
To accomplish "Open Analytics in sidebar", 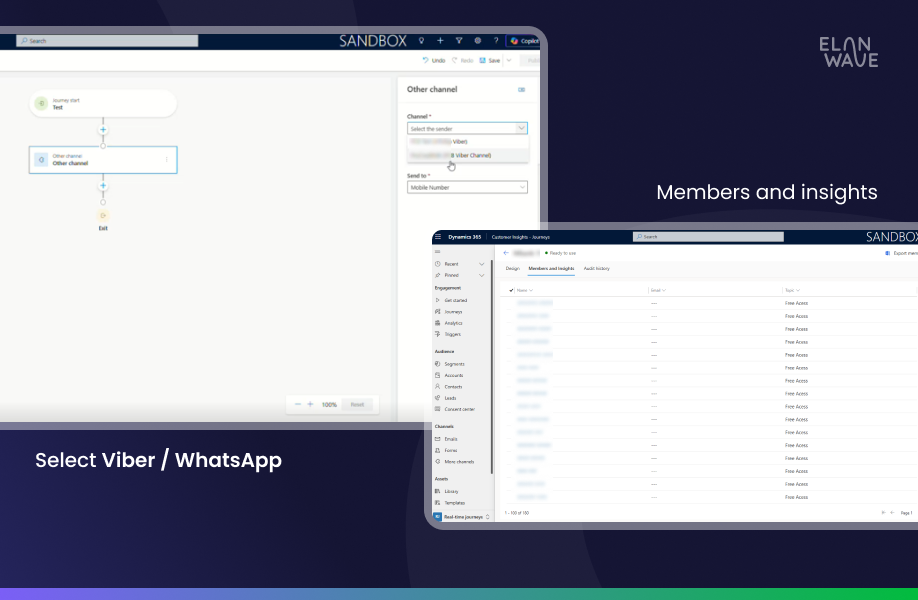I will tap(453, 323).
